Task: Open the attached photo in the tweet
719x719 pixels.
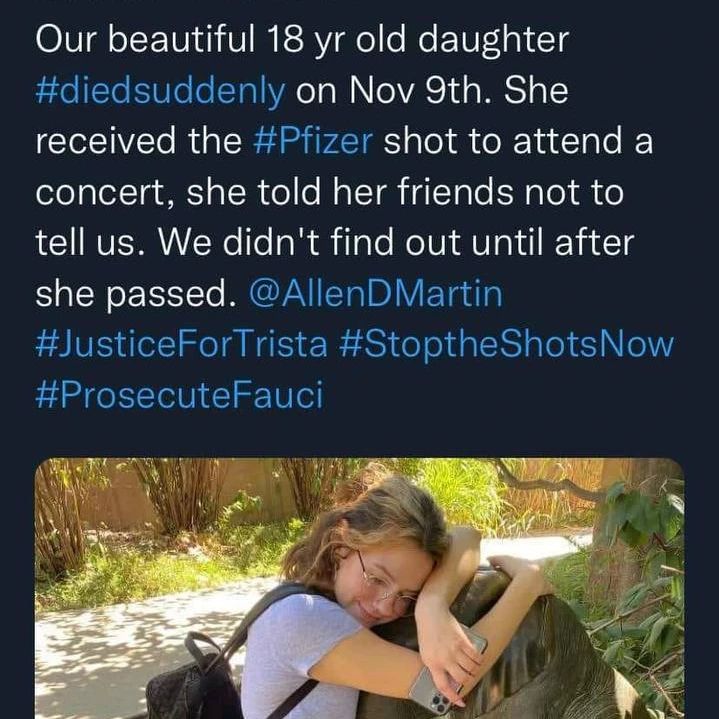Action: [x=359, y=588]
